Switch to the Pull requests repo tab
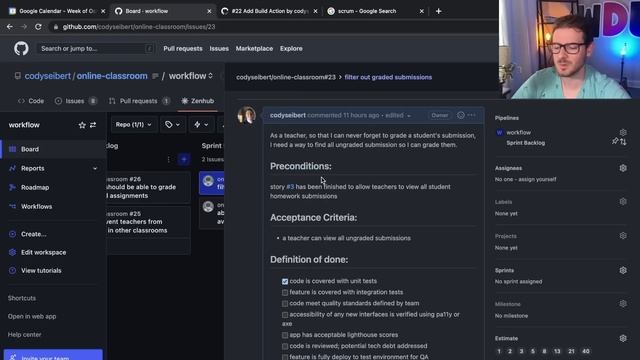The image size is (640, 360). 139,101
